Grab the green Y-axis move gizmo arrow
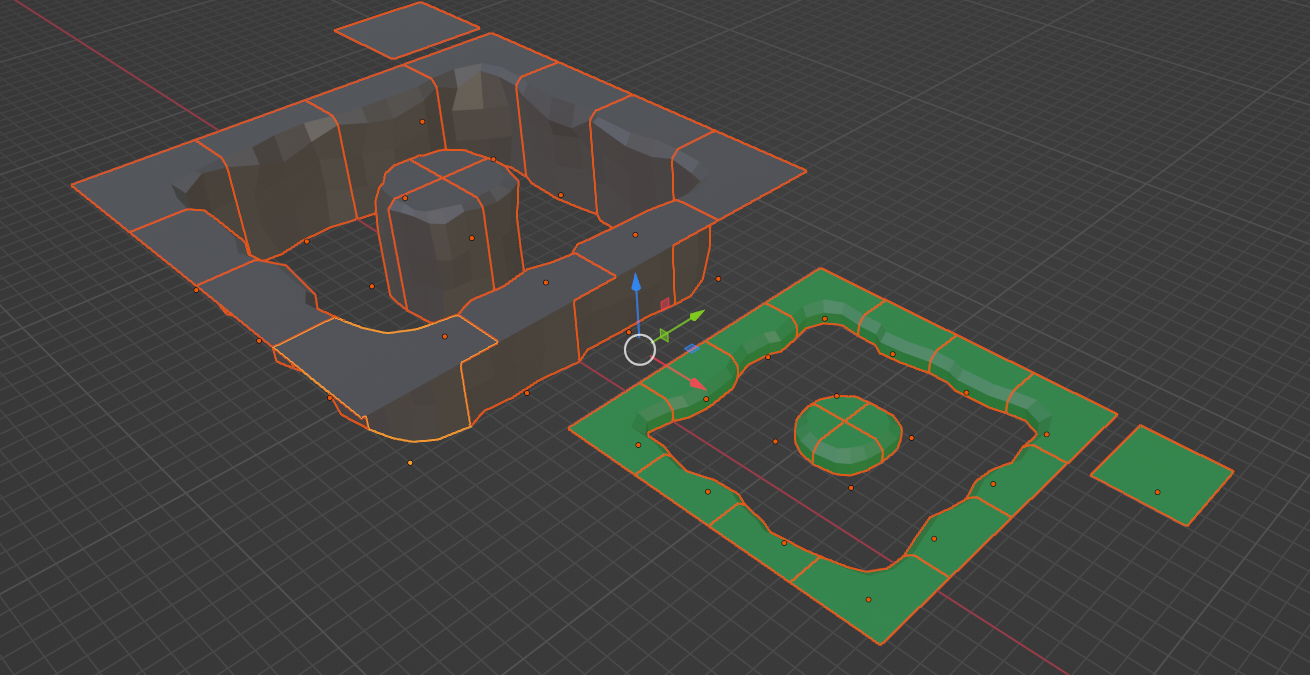1310x675 pixels. click(696, 318)
